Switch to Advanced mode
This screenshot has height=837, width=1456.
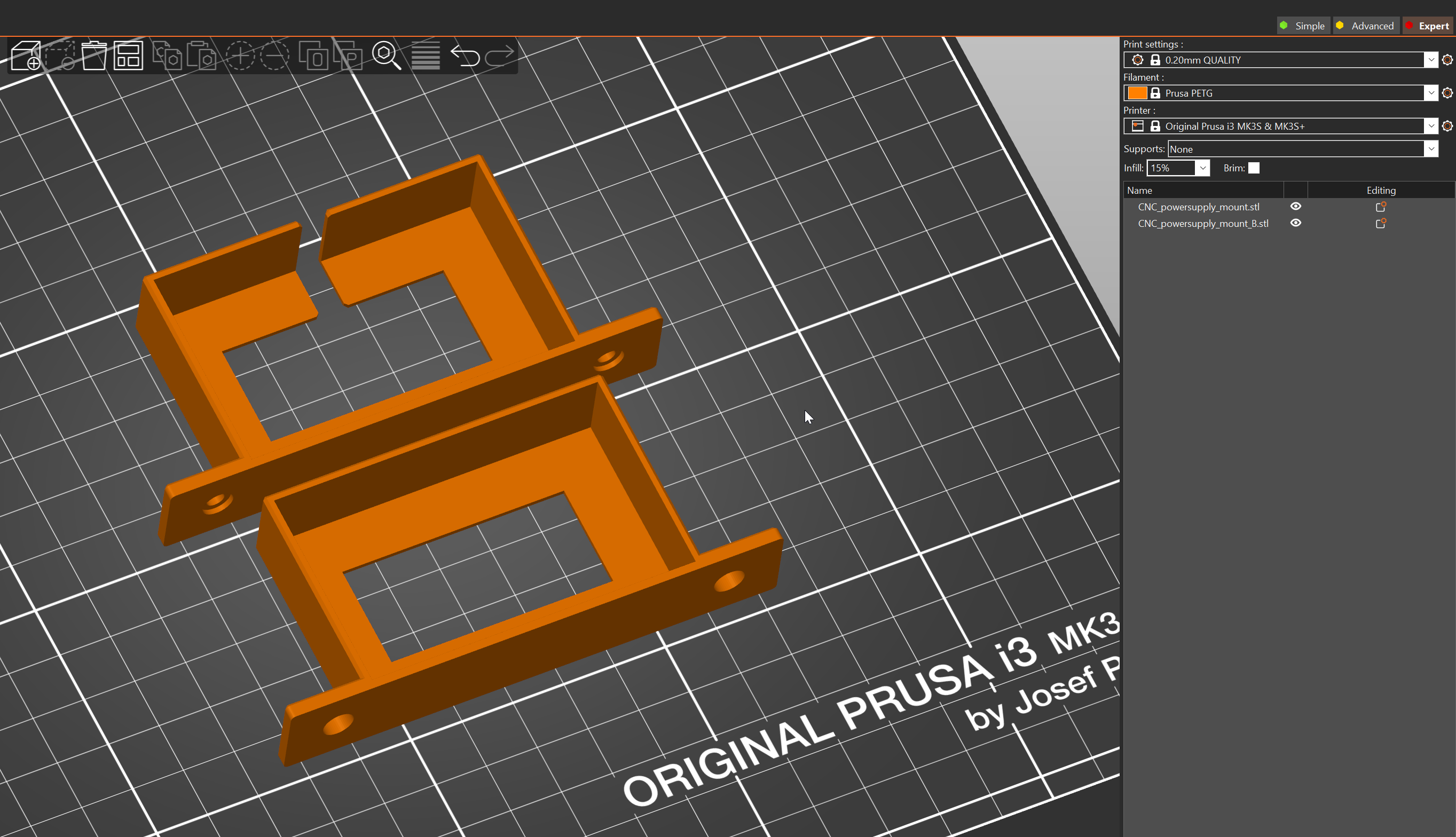[x=1366, y=25]
